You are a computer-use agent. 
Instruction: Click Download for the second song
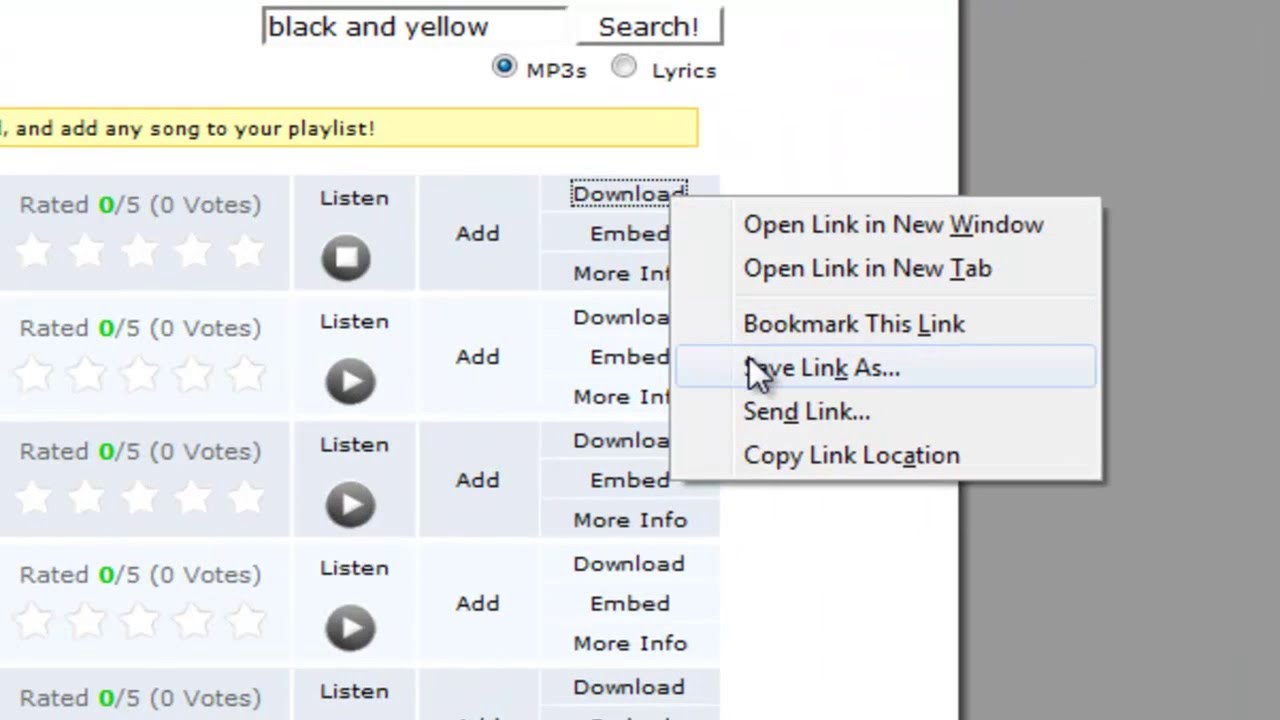coord(621,317)
